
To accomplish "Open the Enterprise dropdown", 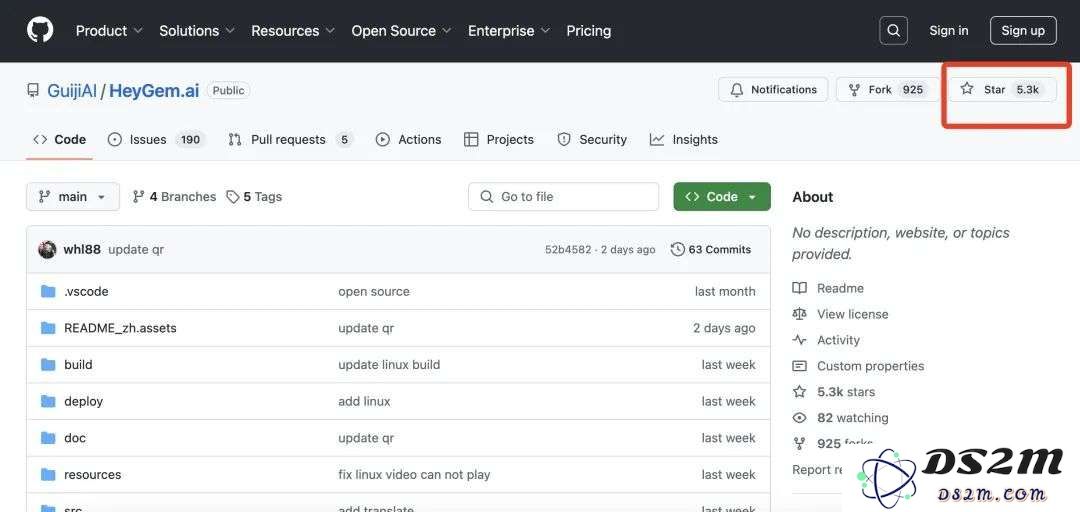I will (x=509, y=31).
